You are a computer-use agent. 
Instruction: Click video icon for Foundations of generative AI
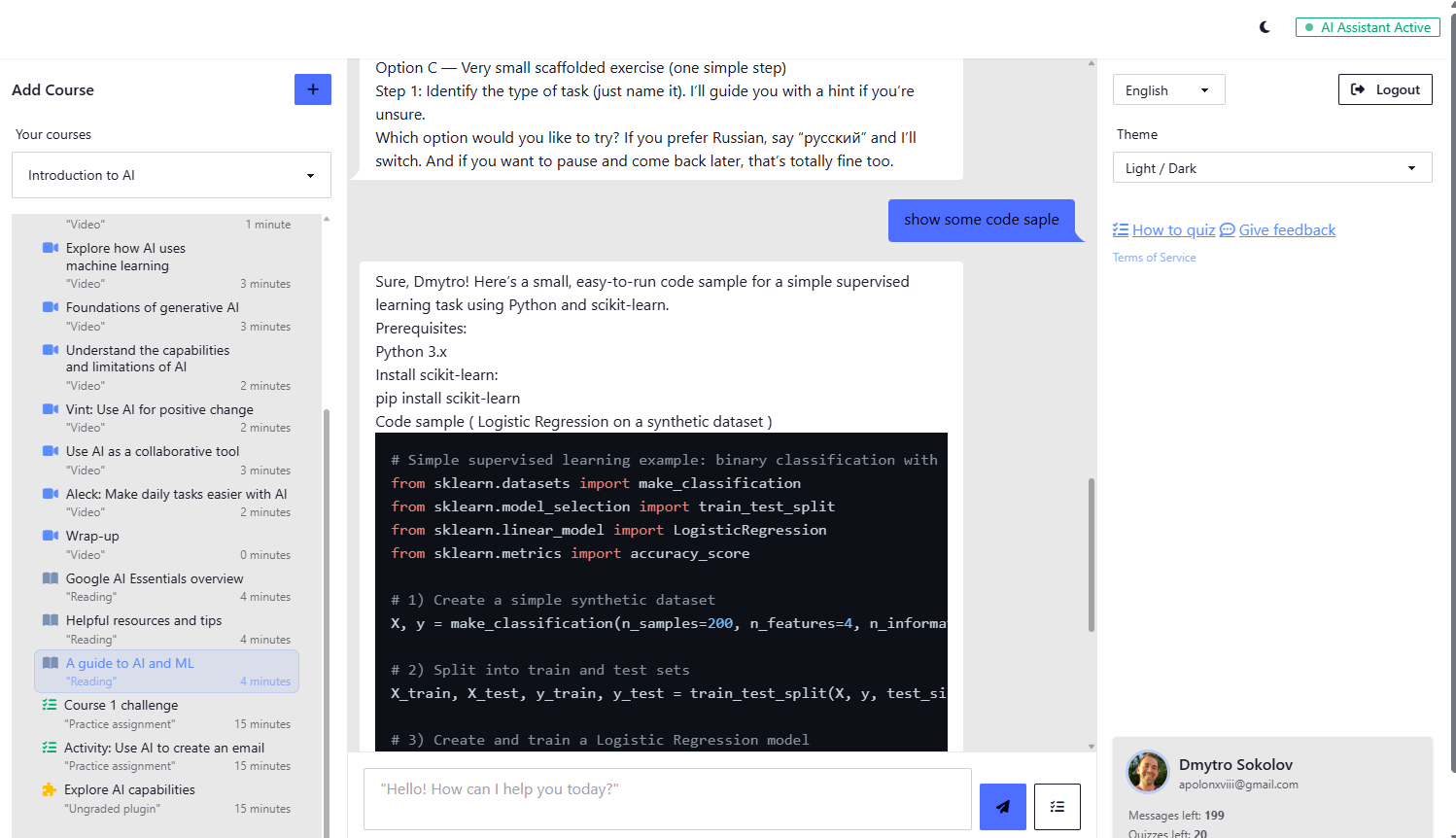[51, 307]
